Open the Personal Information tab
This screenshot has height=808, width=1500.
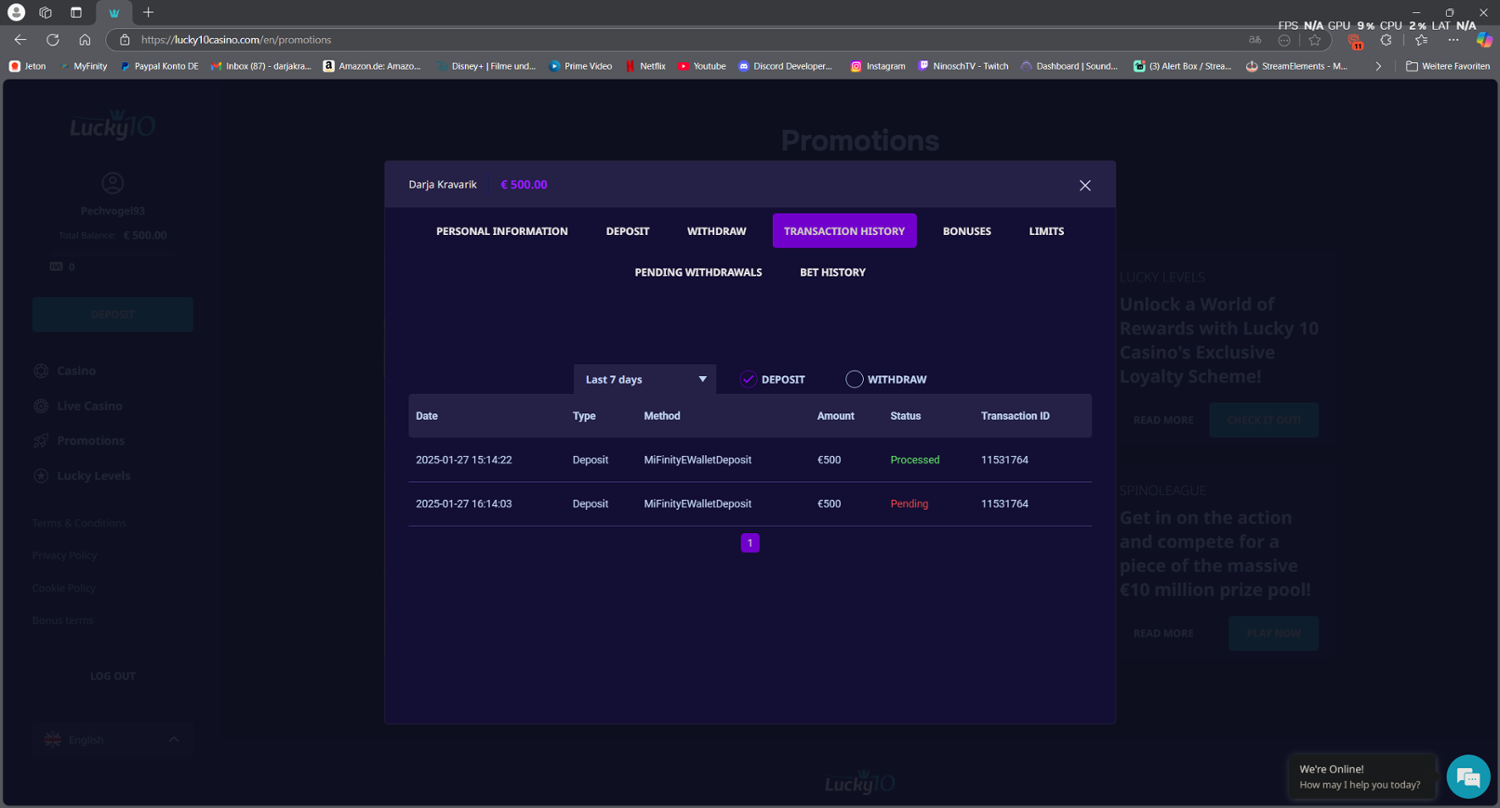point(501,231)
